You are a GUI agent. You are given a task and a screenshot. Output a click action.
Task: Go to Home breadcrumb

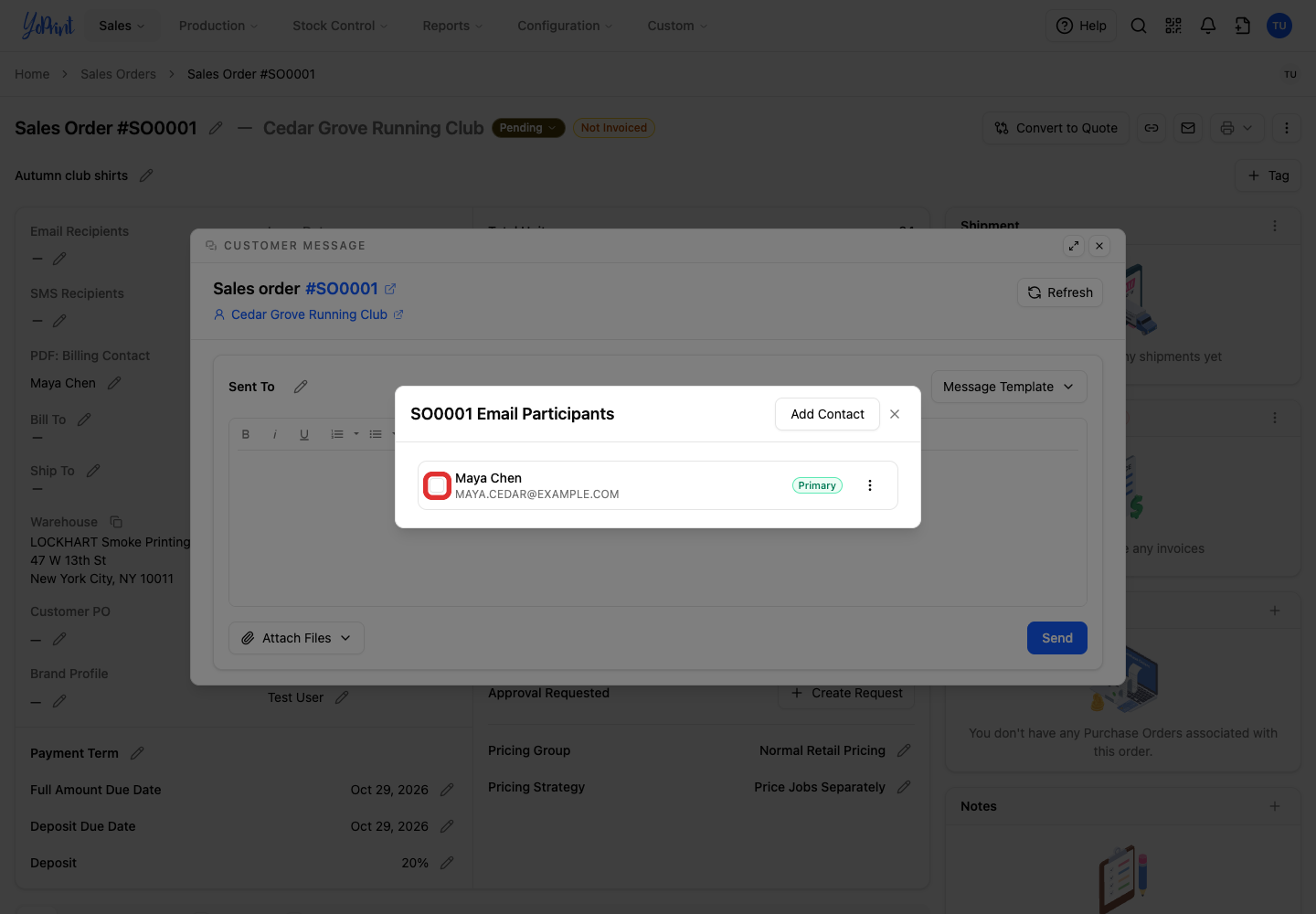coord(32,74)
